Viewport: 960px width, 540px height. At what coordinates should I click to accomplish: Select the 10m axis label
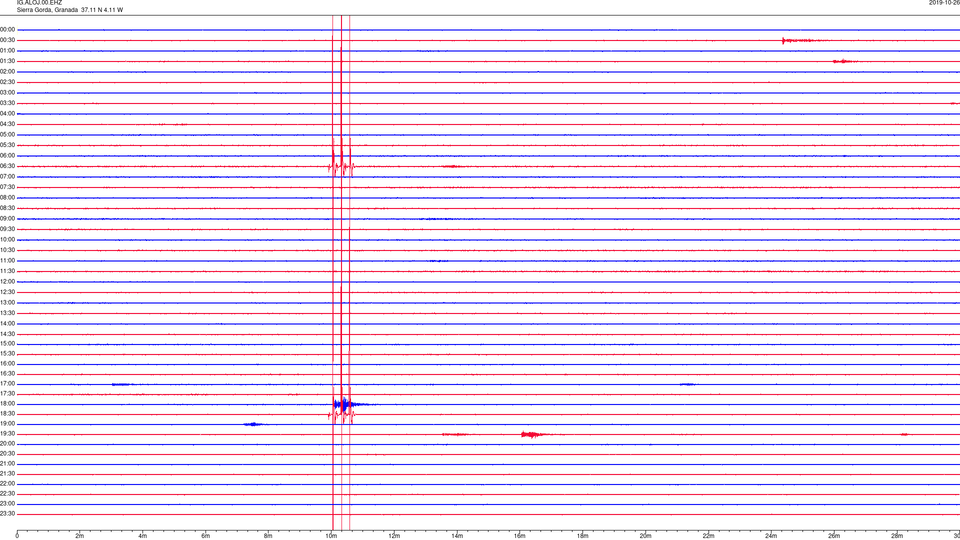click(x=331, y=536)
